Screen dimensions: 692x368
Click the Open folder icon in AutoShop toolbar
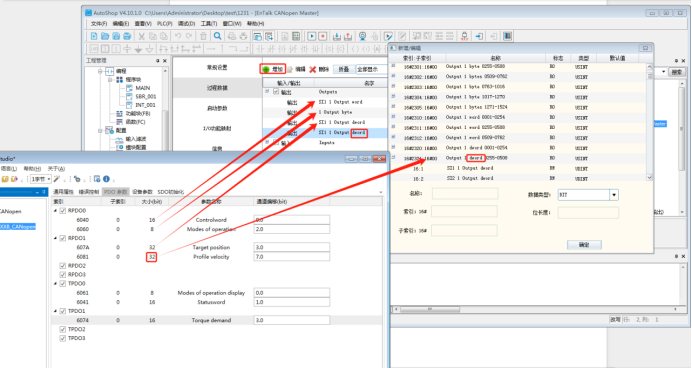(x=105, y=36)
